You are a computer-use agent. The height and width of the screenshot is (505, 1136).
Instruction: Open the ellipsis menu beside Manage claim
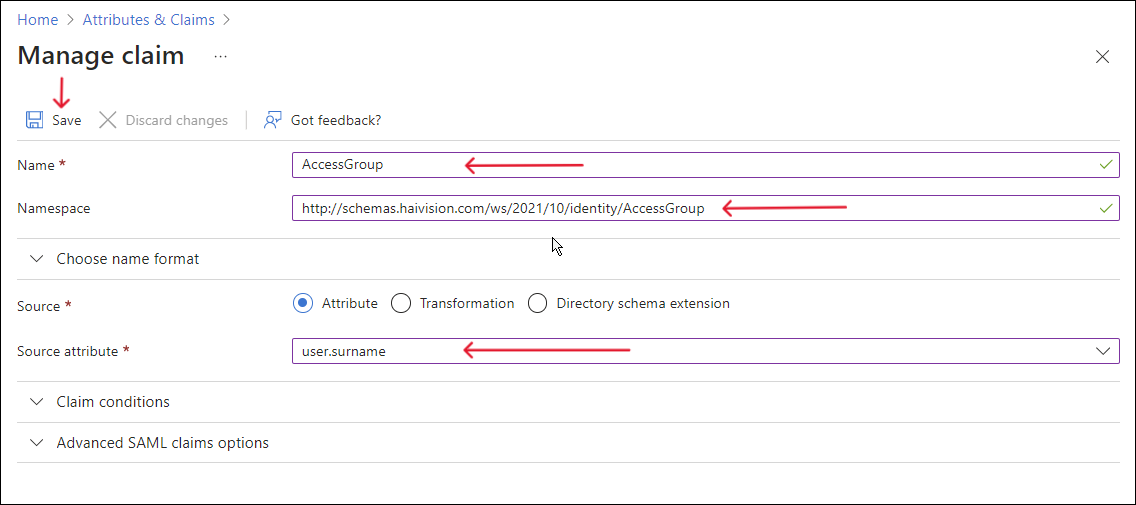(x=221, y=57)
